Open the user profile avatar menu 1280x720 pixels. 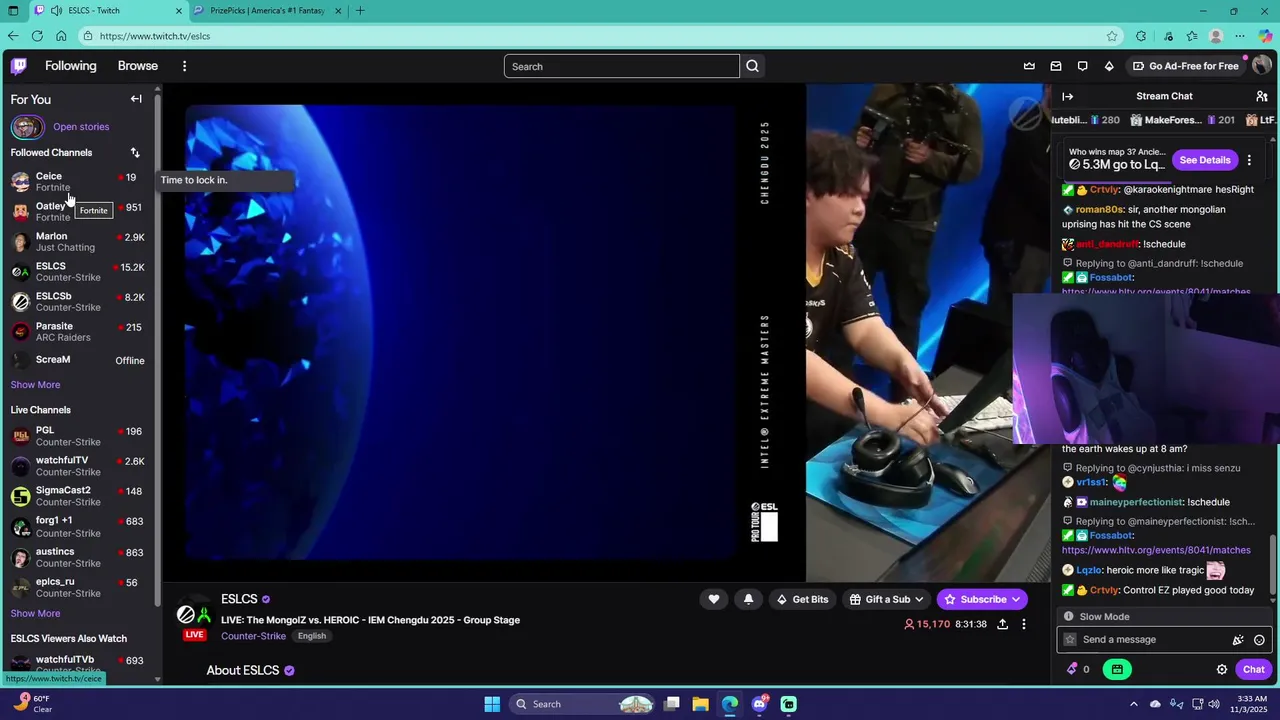click(1262, 66)
